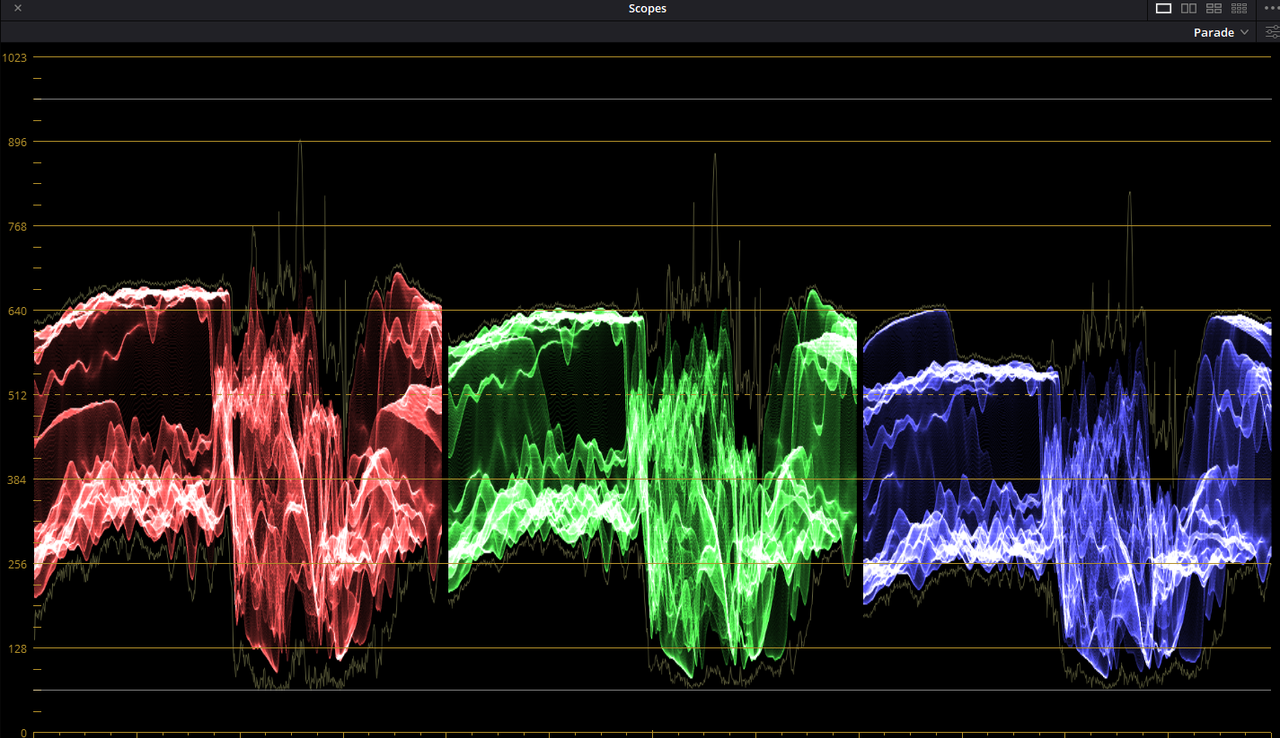Image resolution: width=1280 pixels, height=738 pixels.
Task: Select the single scope view layout
Action: [x=1163, y=8]
